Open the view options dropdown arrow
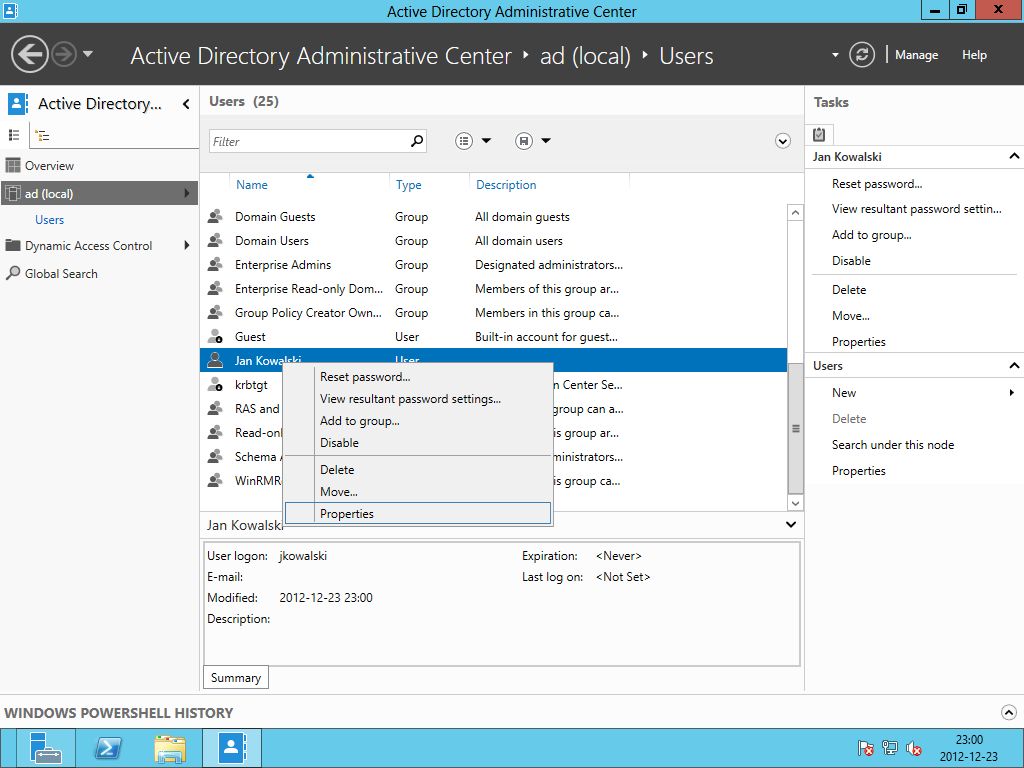This screenshot has height=768, width=1024. [487, 140]
